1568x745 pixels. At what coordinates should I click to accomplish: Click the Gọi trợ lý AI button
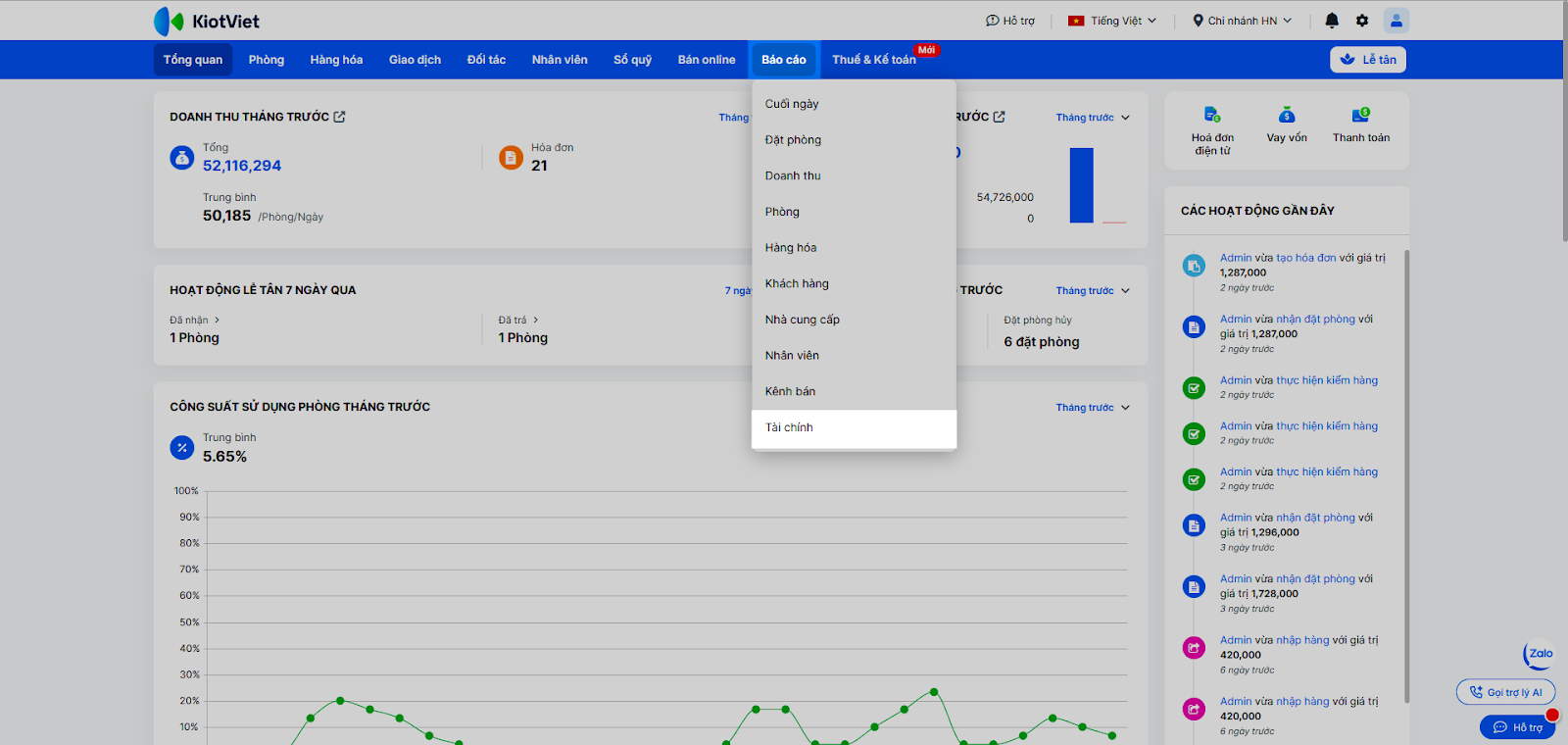pyautogui.click(x=1506, y=692)
